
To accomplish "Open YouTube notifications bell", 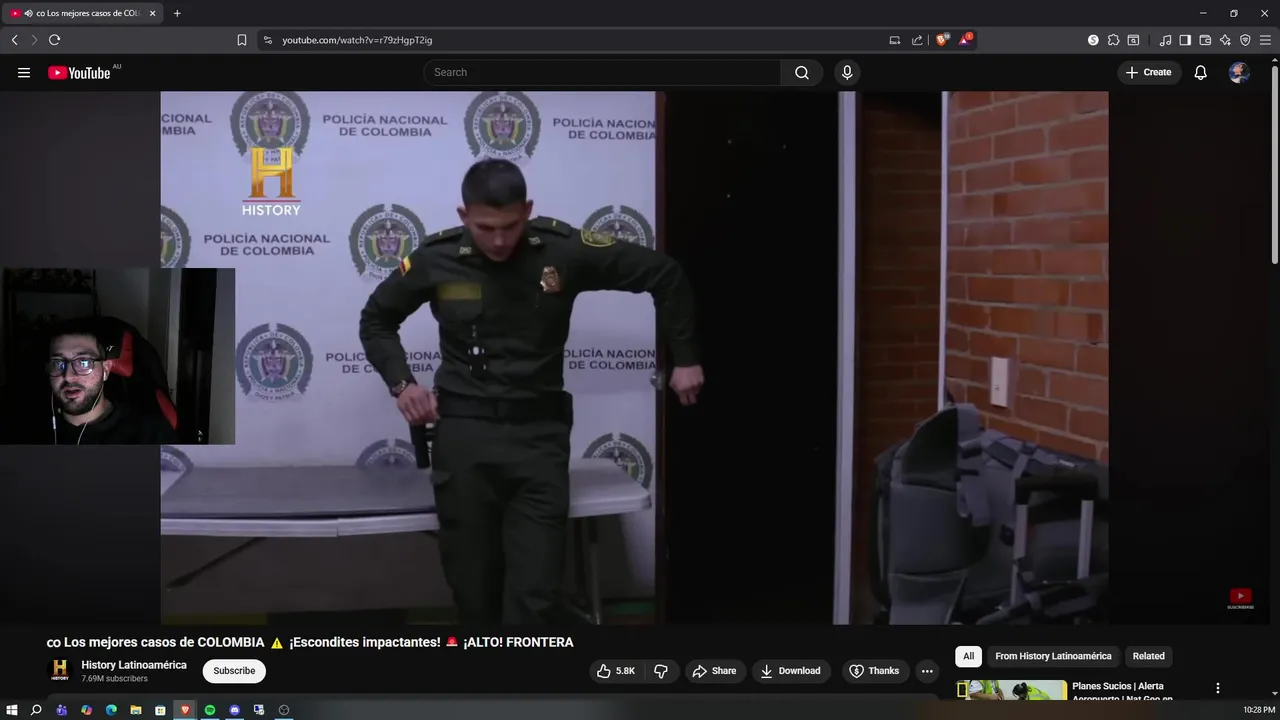I will [x=1201, y=72].
